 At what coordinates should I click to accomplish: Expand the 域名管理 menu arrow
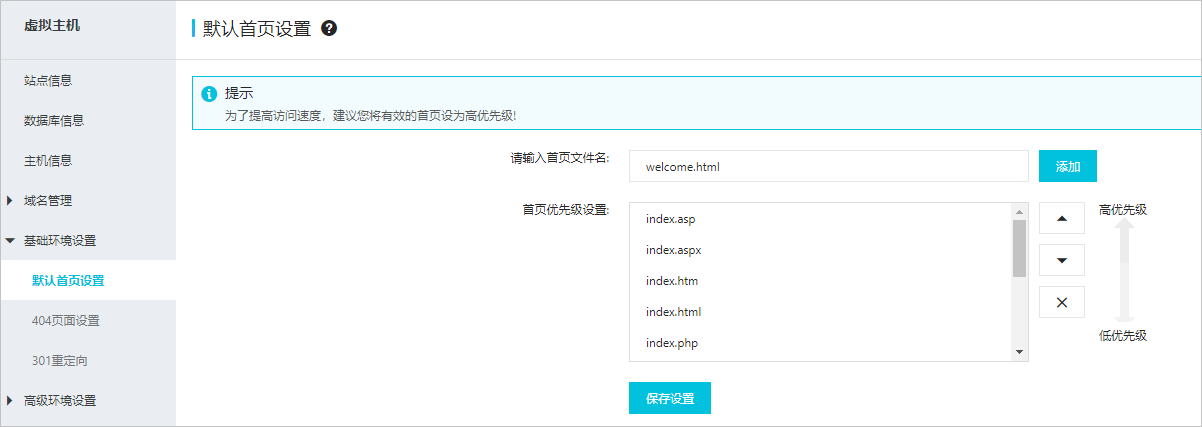click(9, 201)
